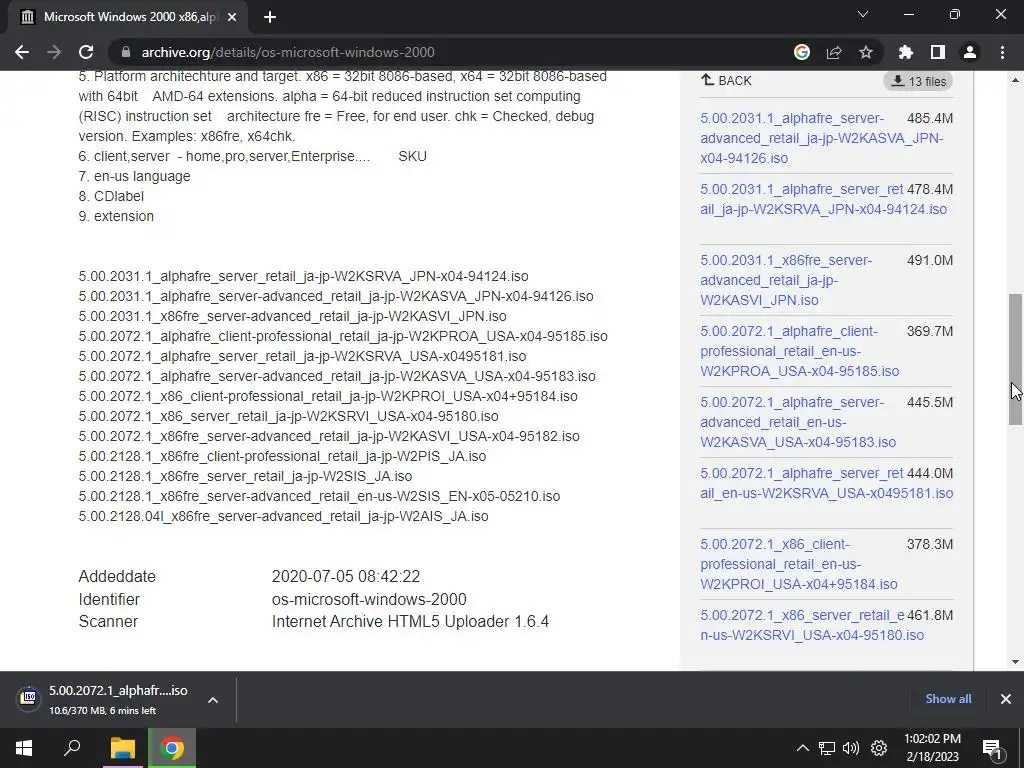
Task: Bookmark this page with star icon
Action: click(866, 52)
